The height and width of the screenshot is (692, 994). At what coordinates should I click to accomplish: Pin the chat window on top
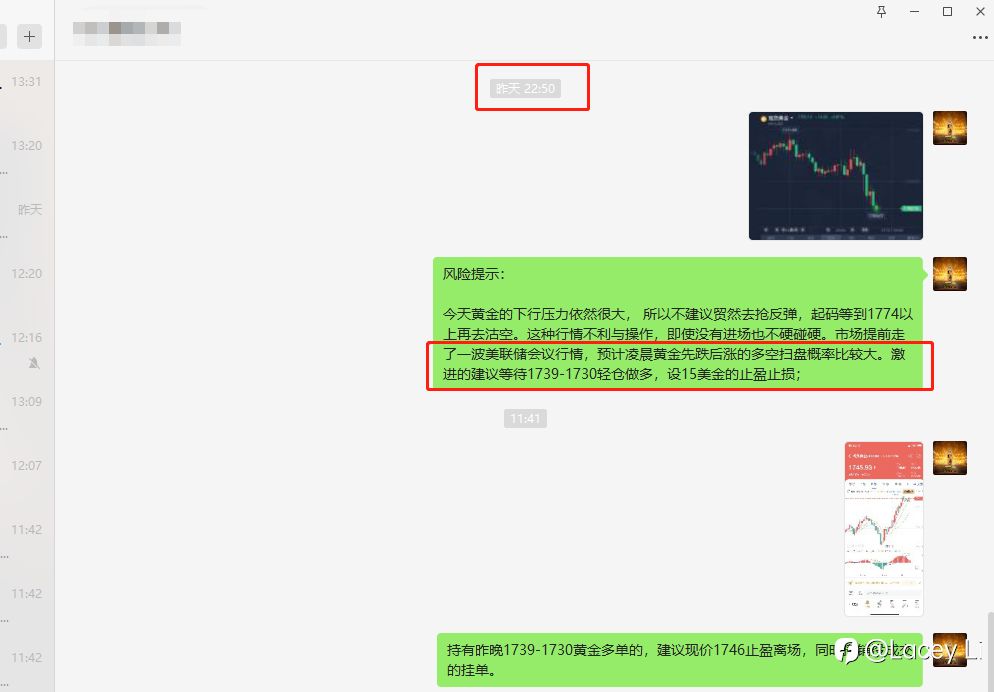(x=881, y=11)
